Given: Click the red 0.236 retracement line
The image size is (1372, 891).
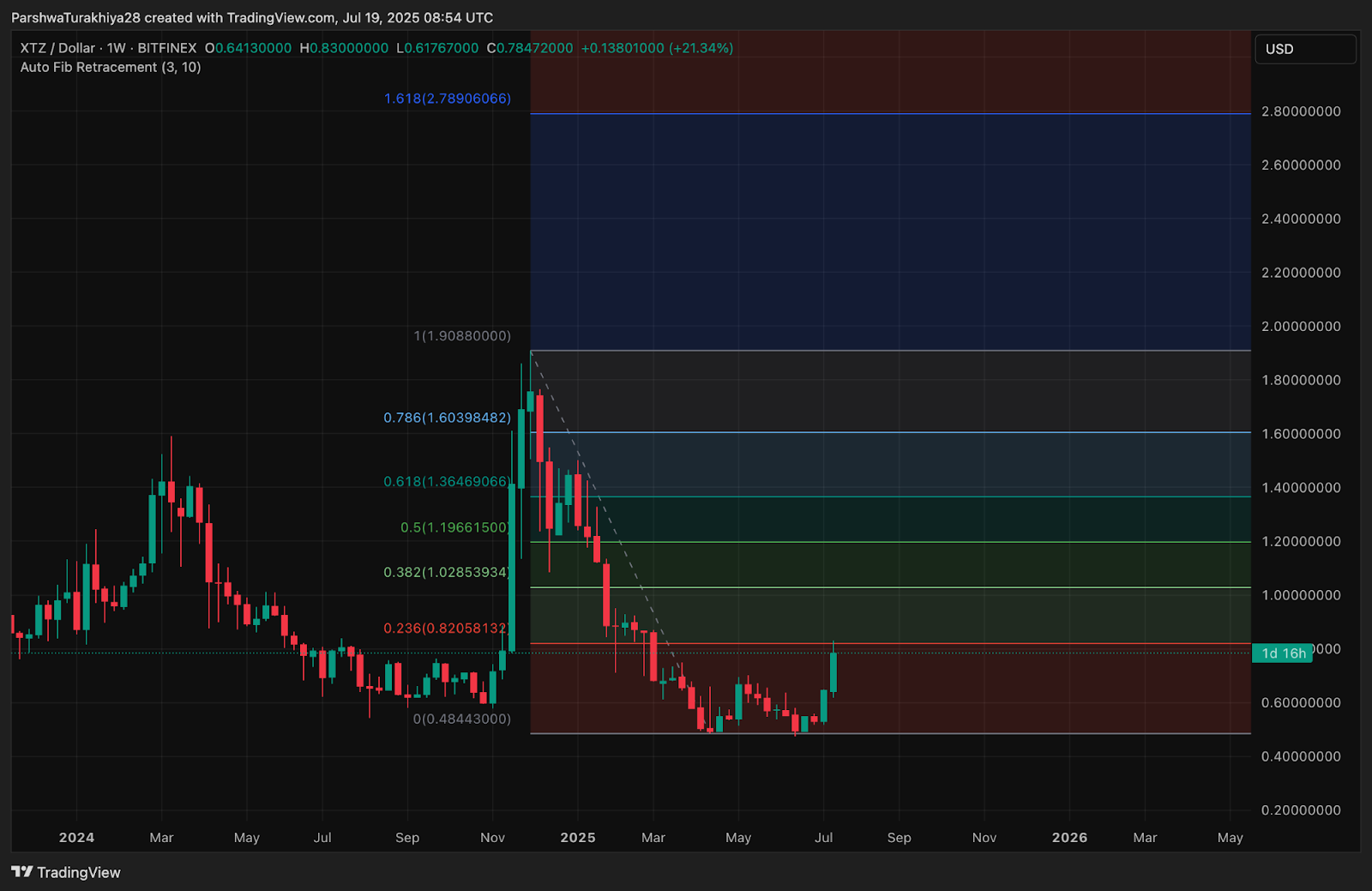Looking at the screenshot, I should point(890,643).
